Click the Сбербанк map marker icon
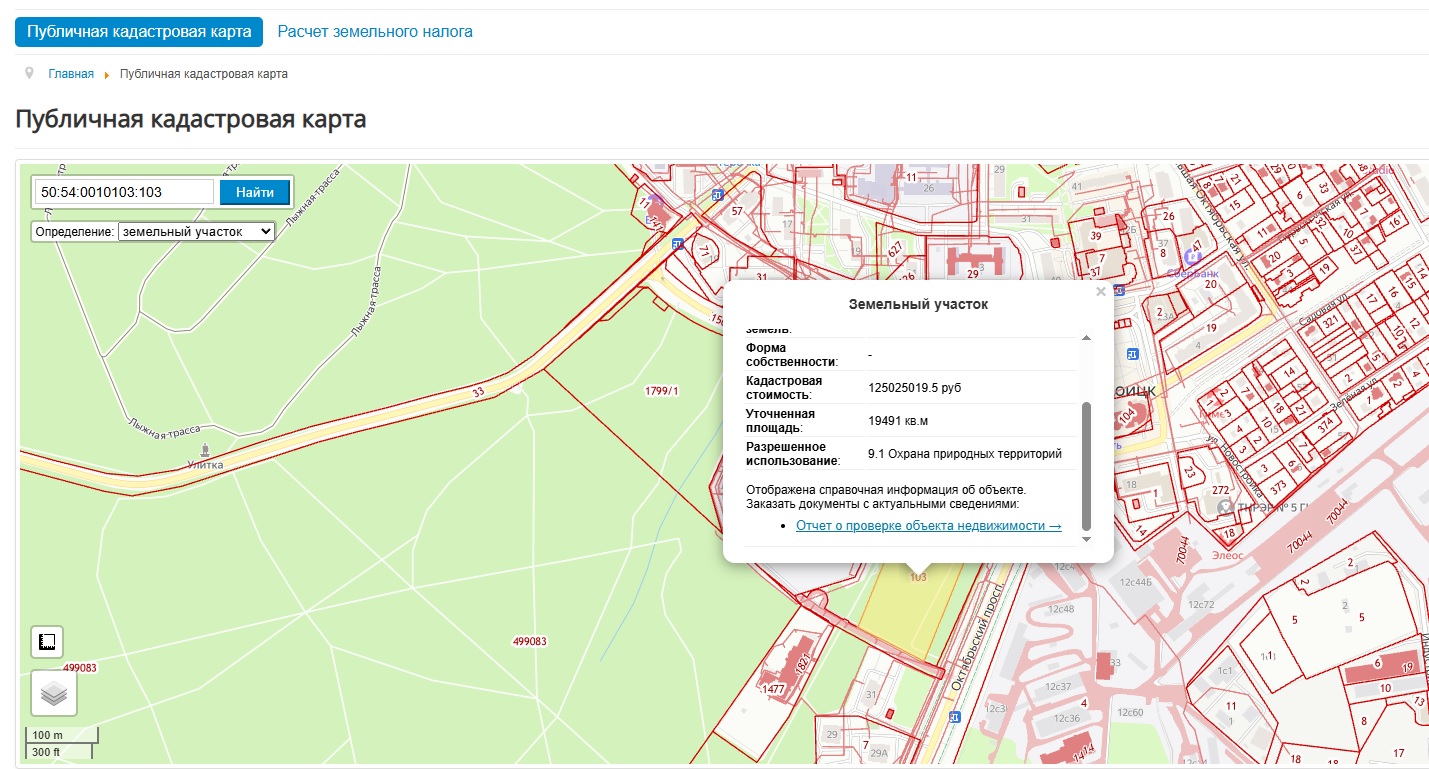 [1191, 257]
